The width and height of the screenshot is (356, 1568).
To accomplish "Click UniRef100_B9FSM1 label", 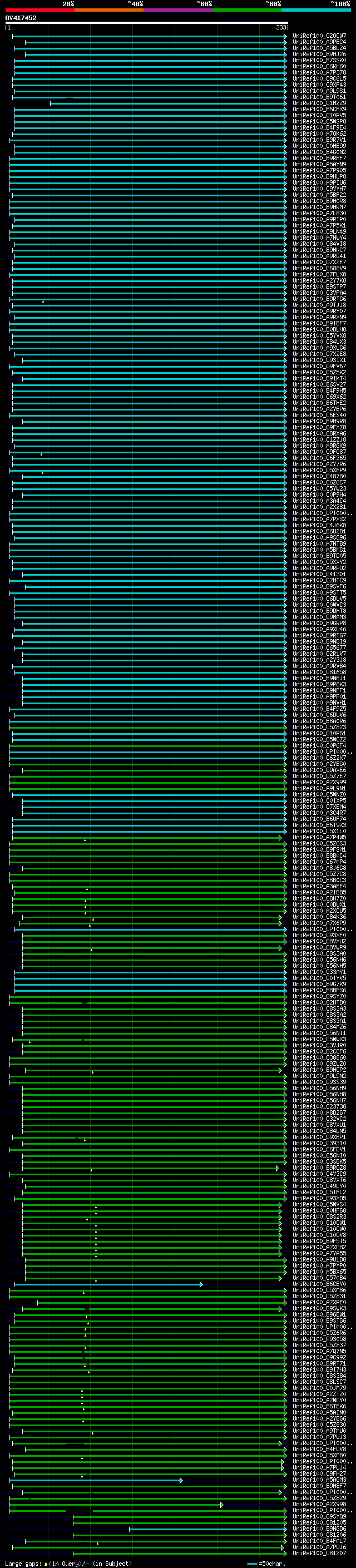I will 319,850.
